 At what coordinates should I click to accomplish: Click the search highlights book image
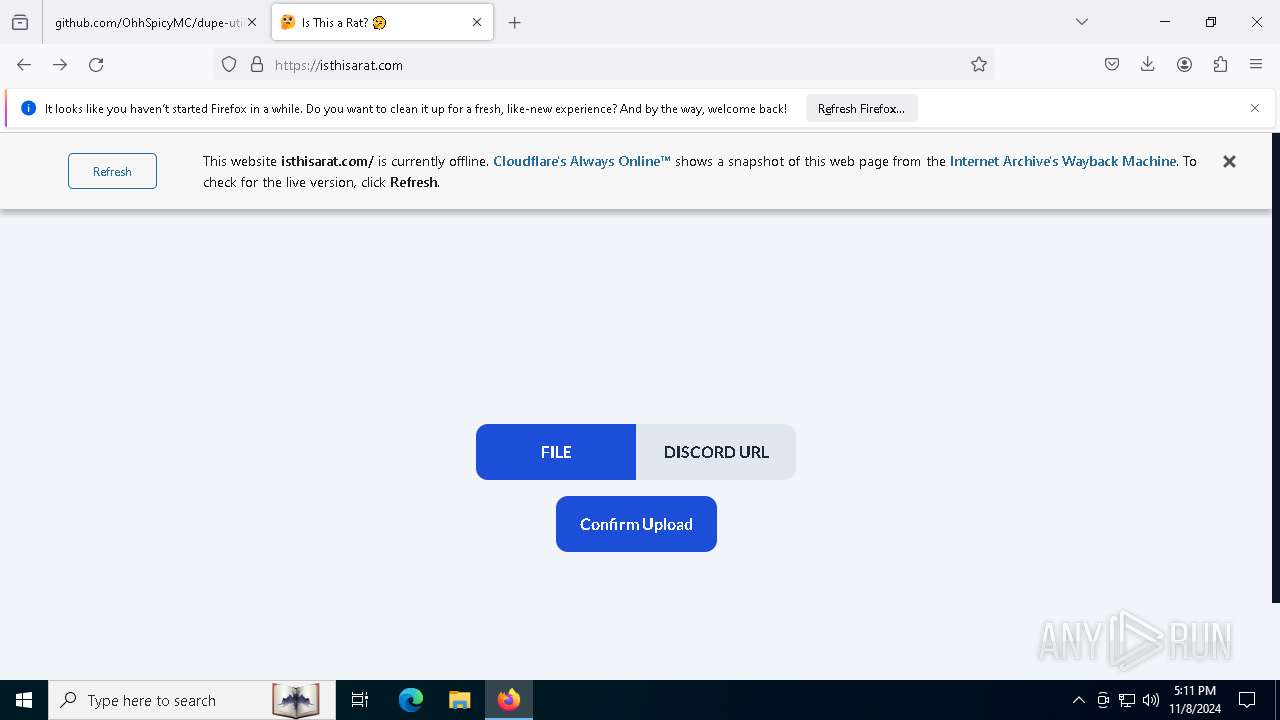coord(296,700)
